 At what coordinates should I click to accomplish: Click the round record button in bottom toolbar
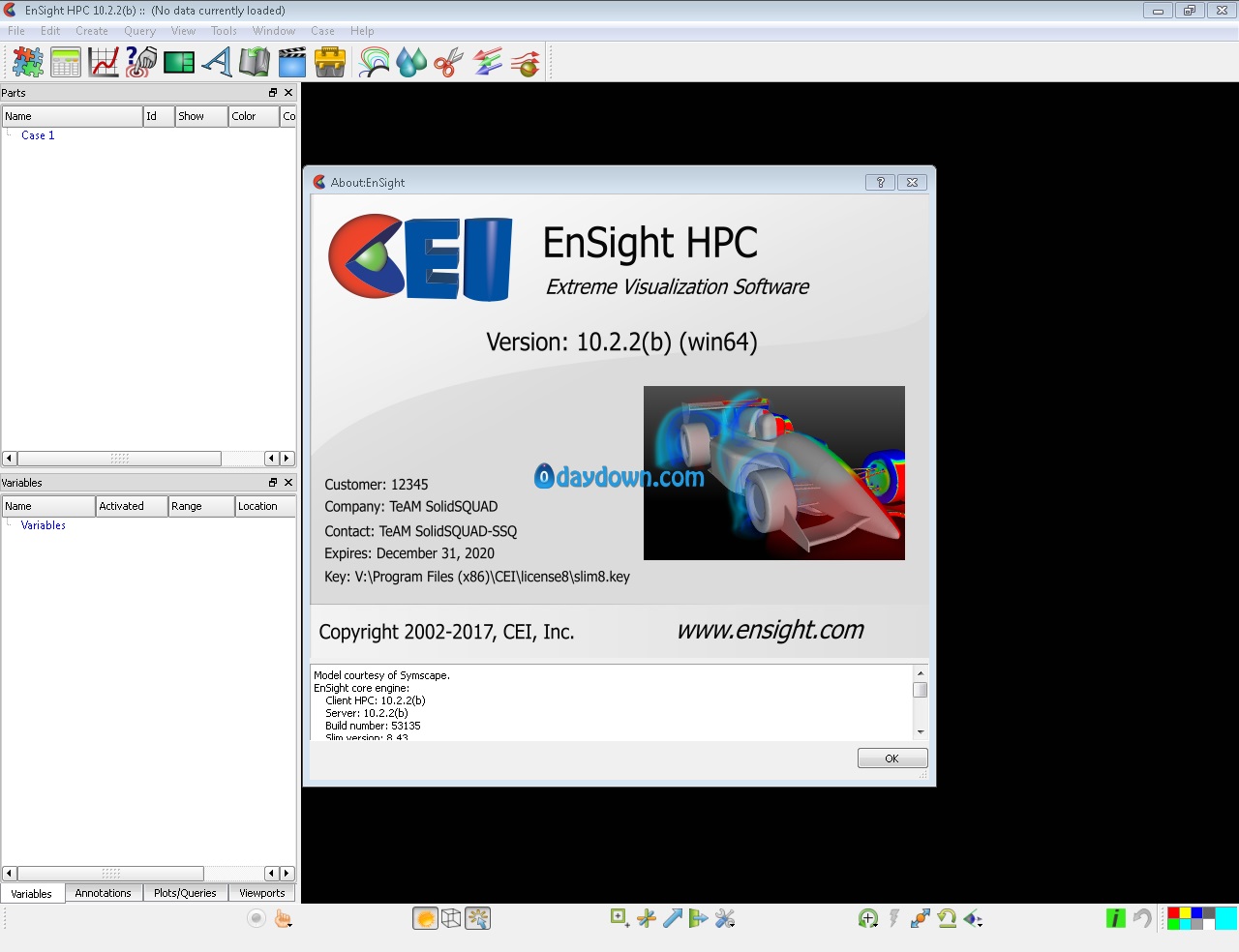(257, 918)
